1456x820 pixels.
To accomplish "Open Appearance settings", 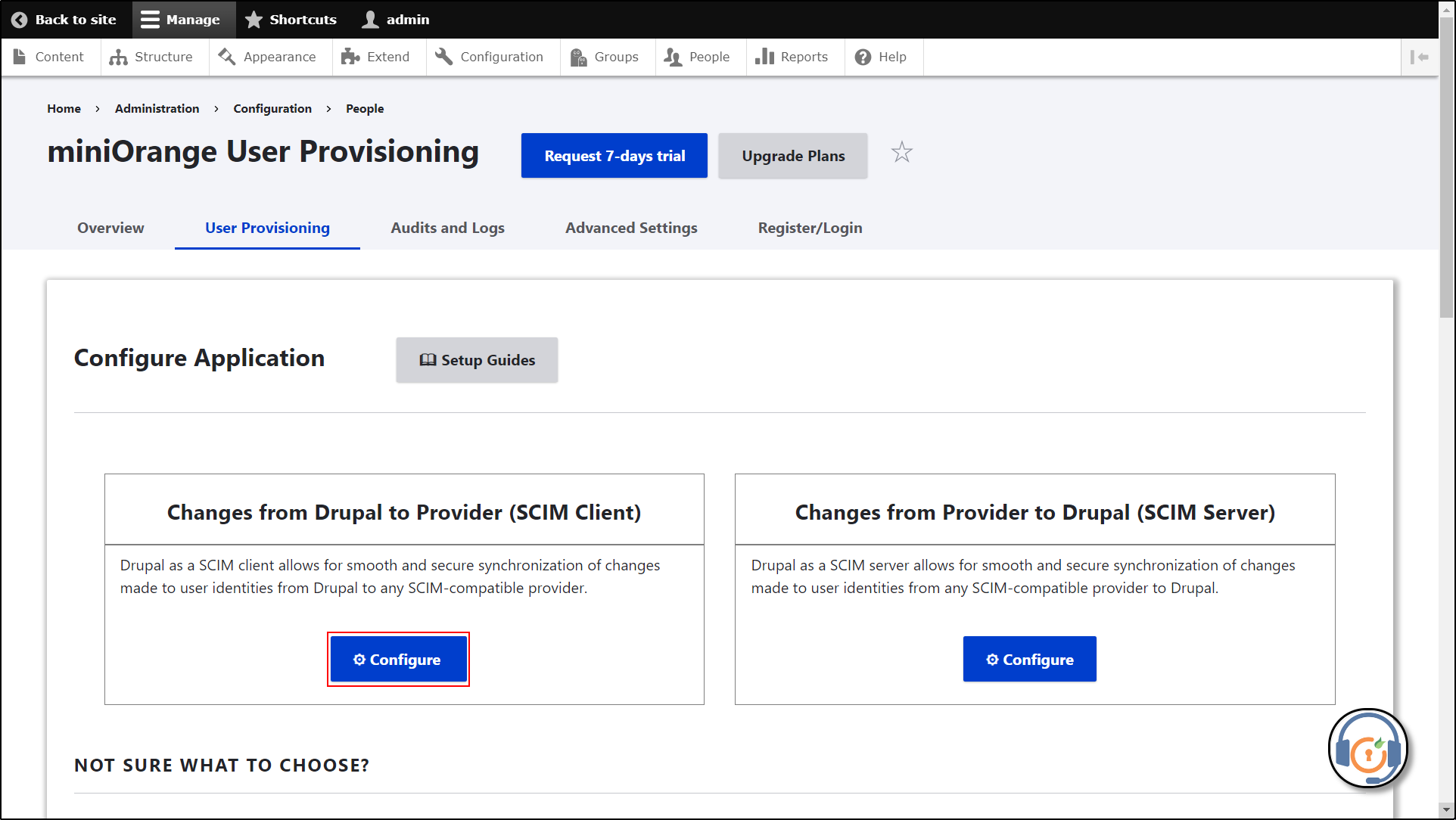I will tap(226, 57).
